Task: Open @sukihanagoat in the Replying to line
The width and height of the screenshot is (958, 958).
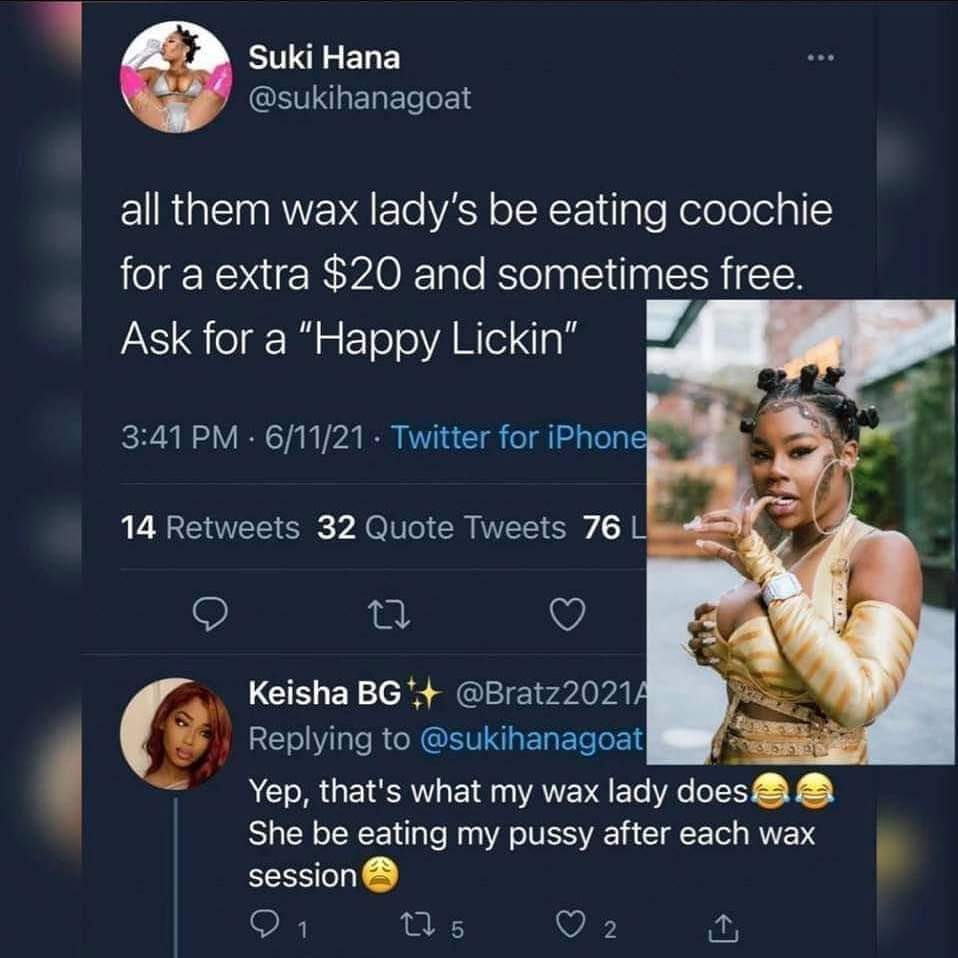Action: tap(531, 739)
